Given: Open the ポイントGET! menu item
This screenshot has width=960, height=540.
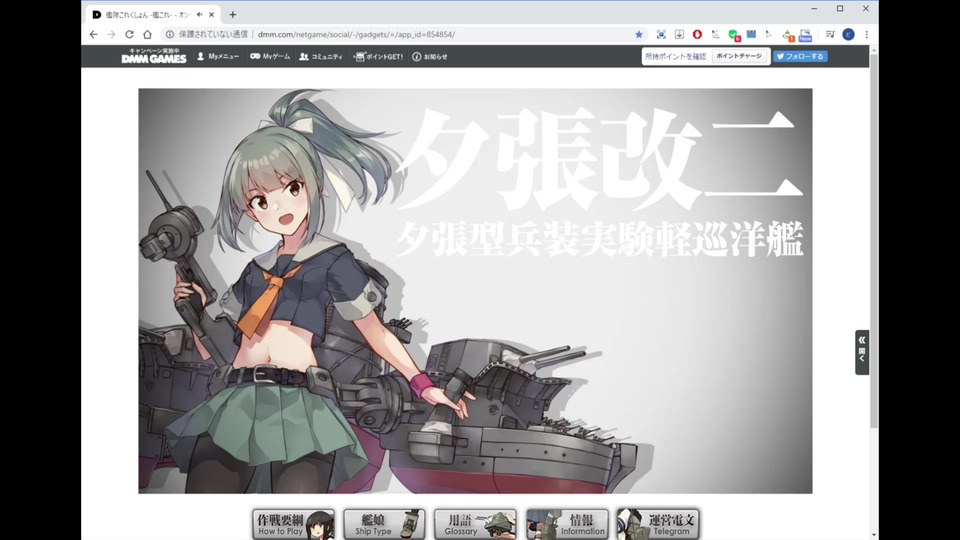Looking at the screenshot, I should (x=378, y=56).
